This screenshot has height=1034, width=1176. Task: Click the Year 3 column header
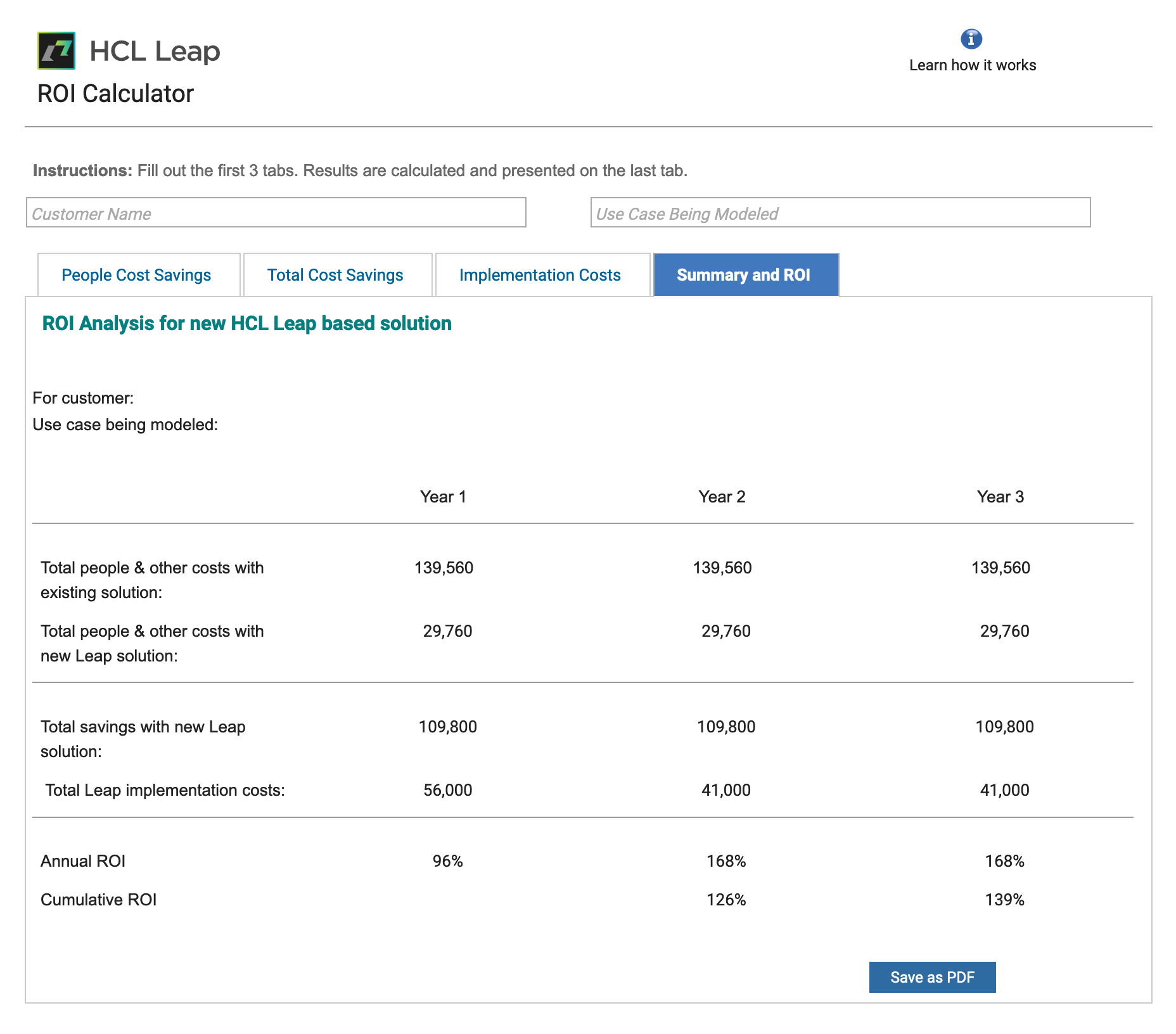(x=1000, y=497)
